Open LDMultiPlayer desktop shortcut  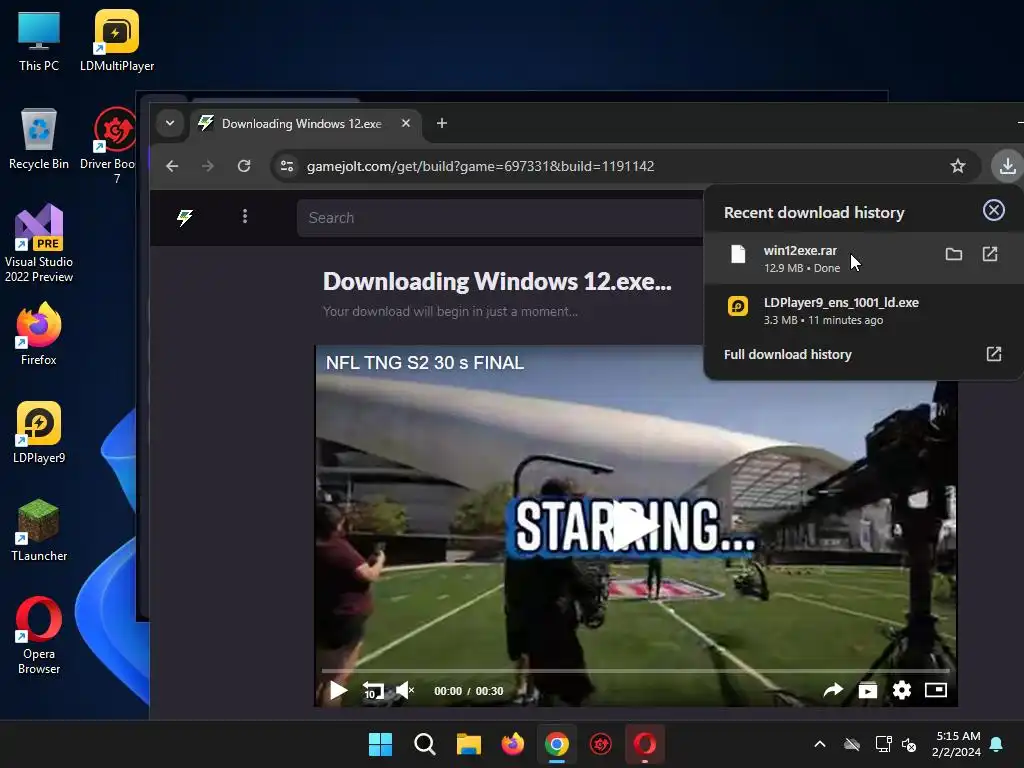pos(117,40)
